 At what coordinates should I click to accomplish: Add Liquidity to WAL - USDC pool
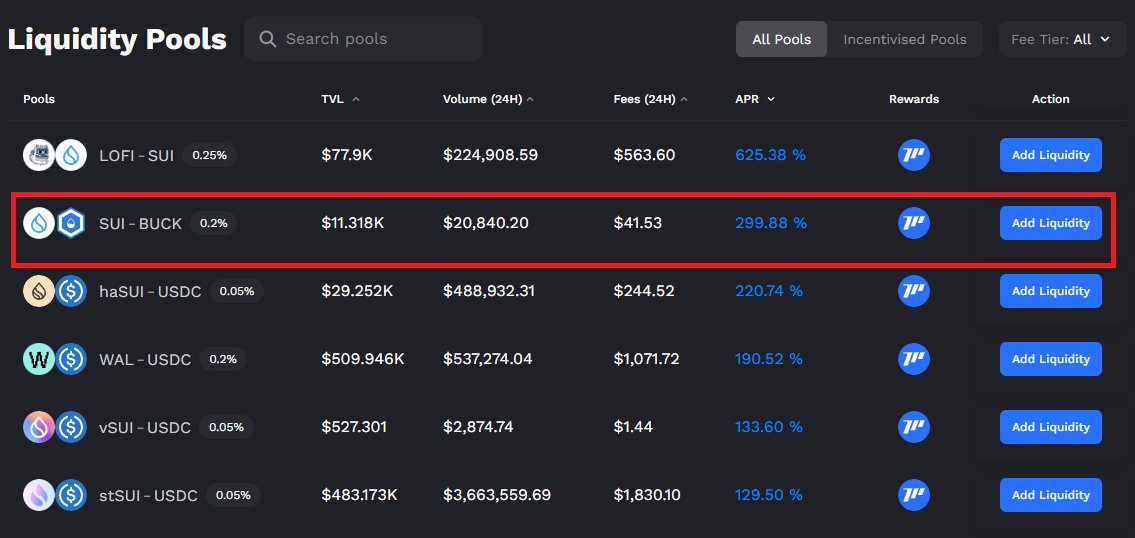point(1050,359)
